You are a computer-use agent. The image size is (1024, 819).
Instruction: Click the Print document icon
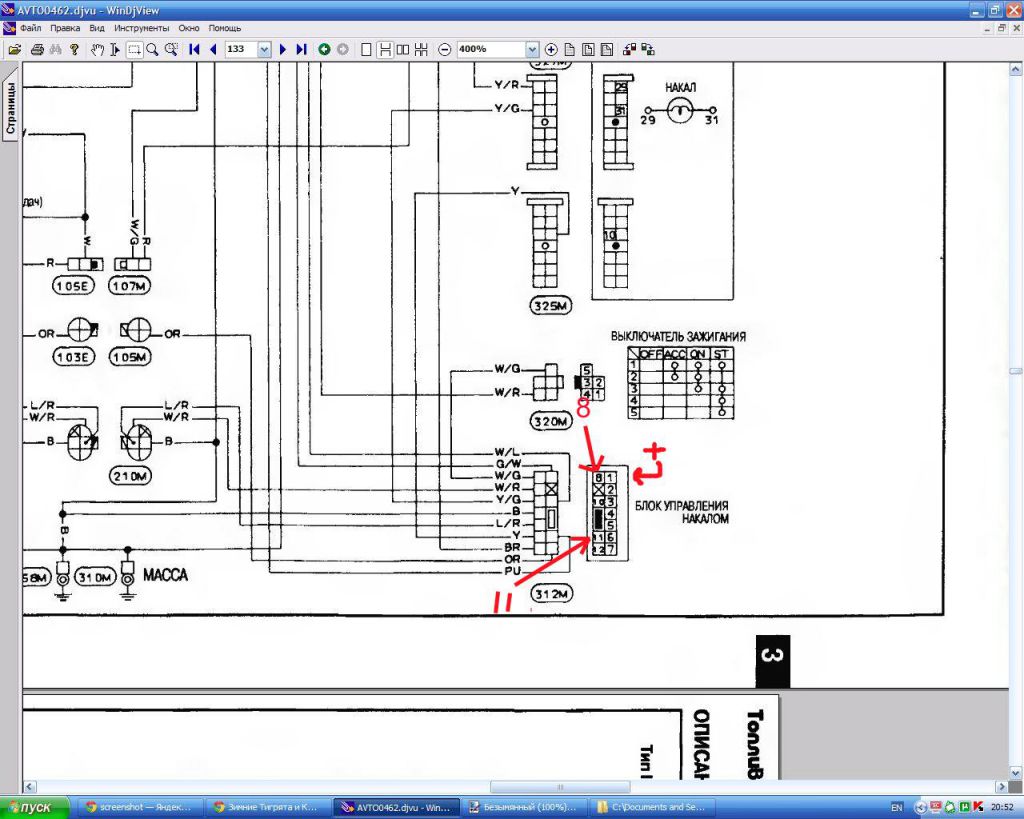pos(37,49)
